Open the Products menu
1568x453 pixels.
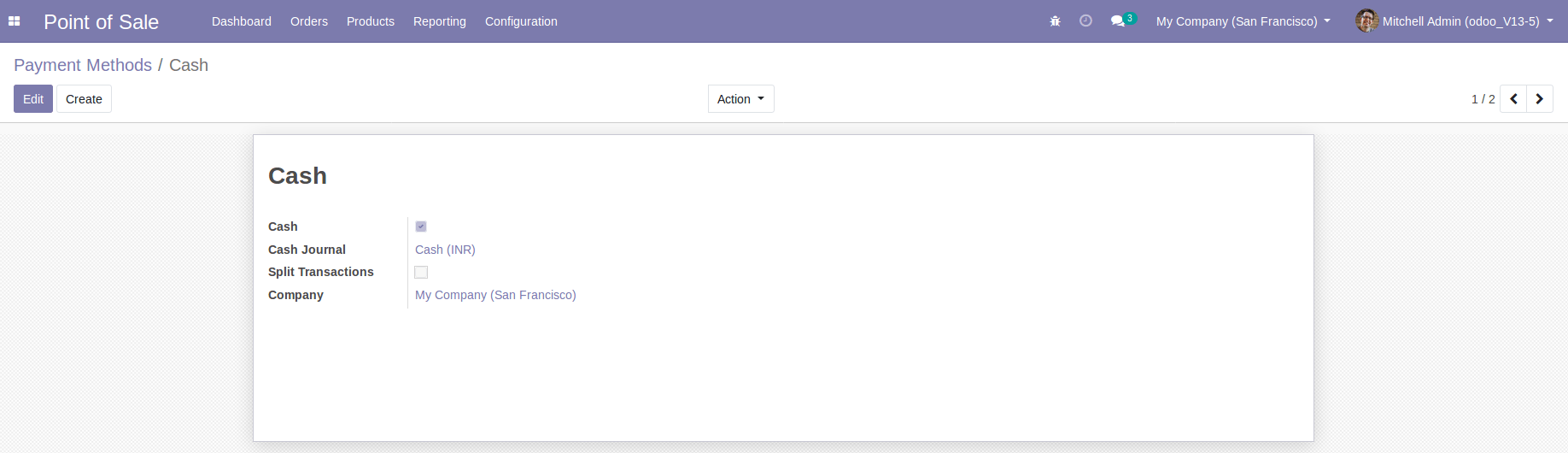click(x=371, y=21)
